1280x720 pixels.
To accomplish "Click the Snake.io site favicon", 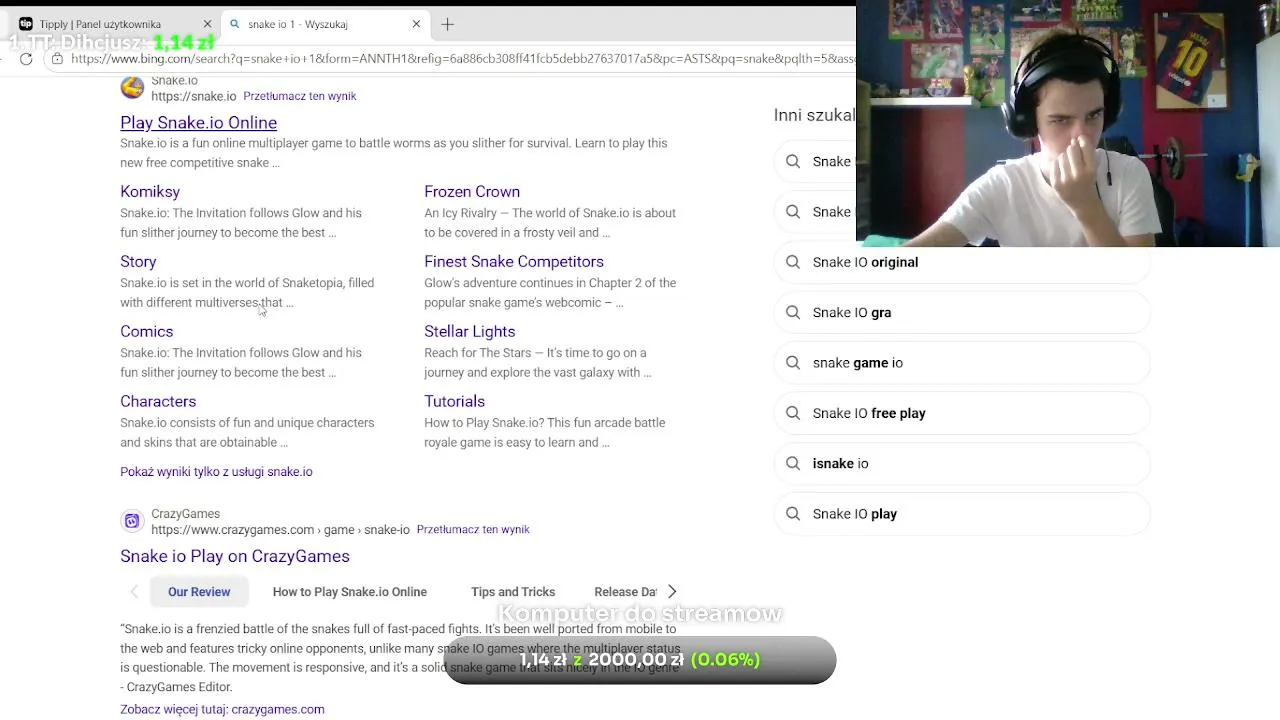I will click(132, 88).
